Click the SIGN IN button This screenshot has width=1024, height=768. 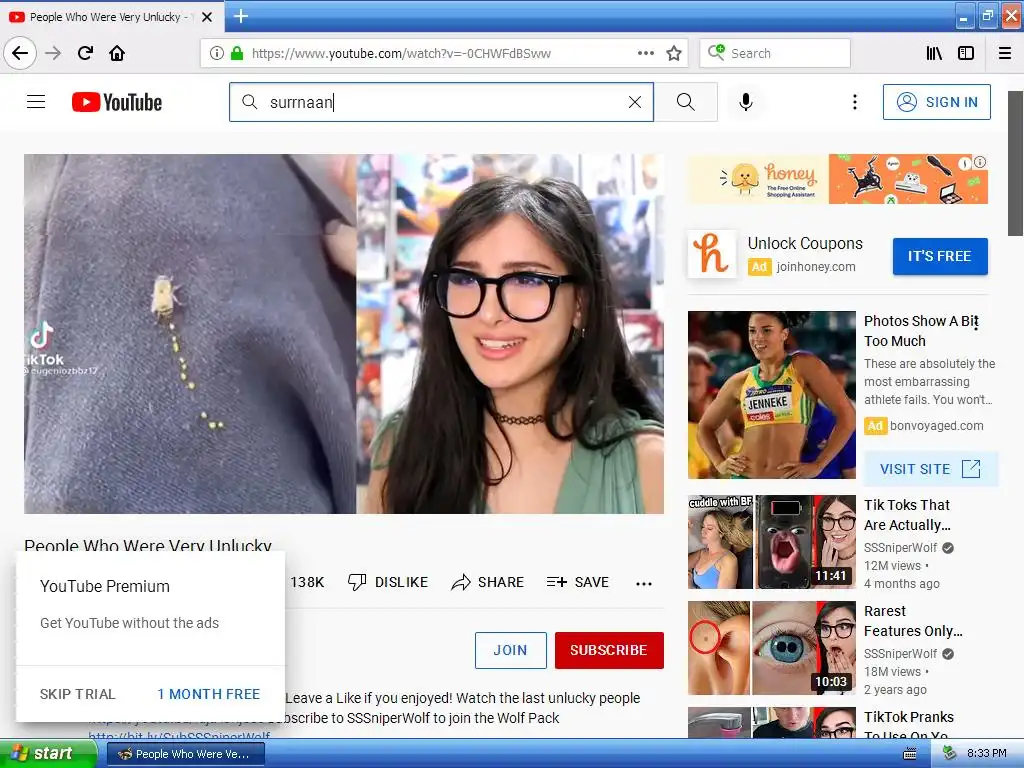coord(936,102)
